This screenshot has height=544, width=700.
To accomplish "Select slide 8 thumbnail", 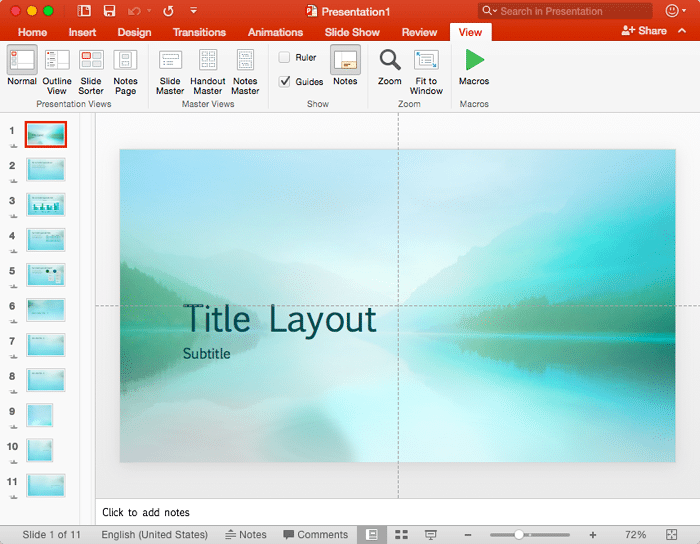I will (x=46, y=380).
